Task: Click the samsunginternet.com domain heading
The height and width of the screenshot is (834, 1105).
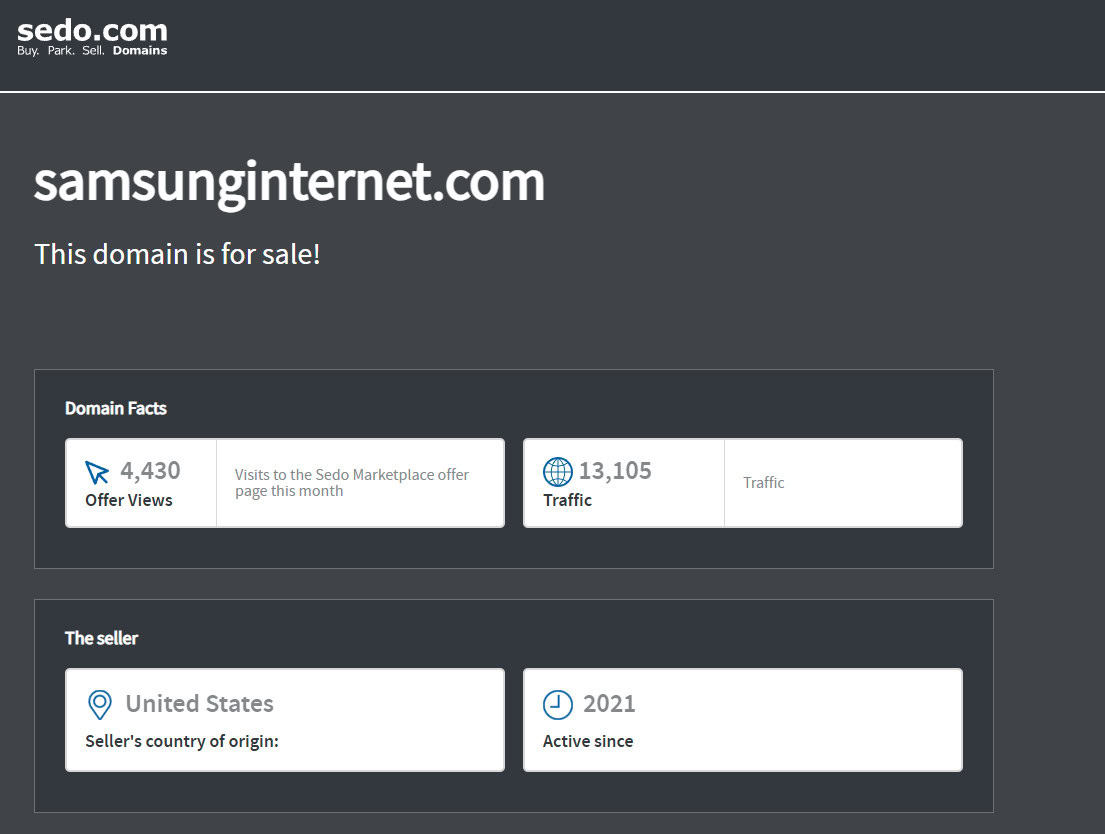Action: click(x=289, y=181)
